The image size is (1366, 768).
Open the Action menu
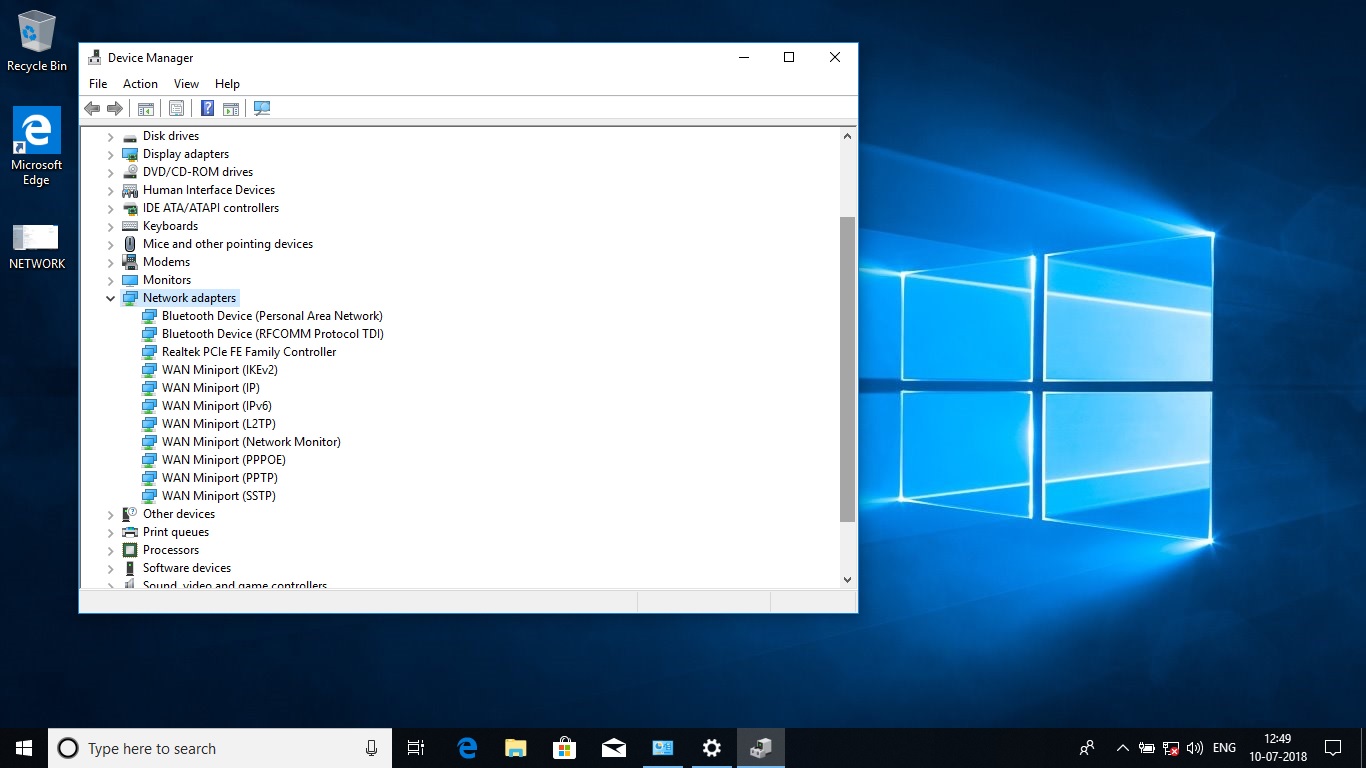(140, 84)
